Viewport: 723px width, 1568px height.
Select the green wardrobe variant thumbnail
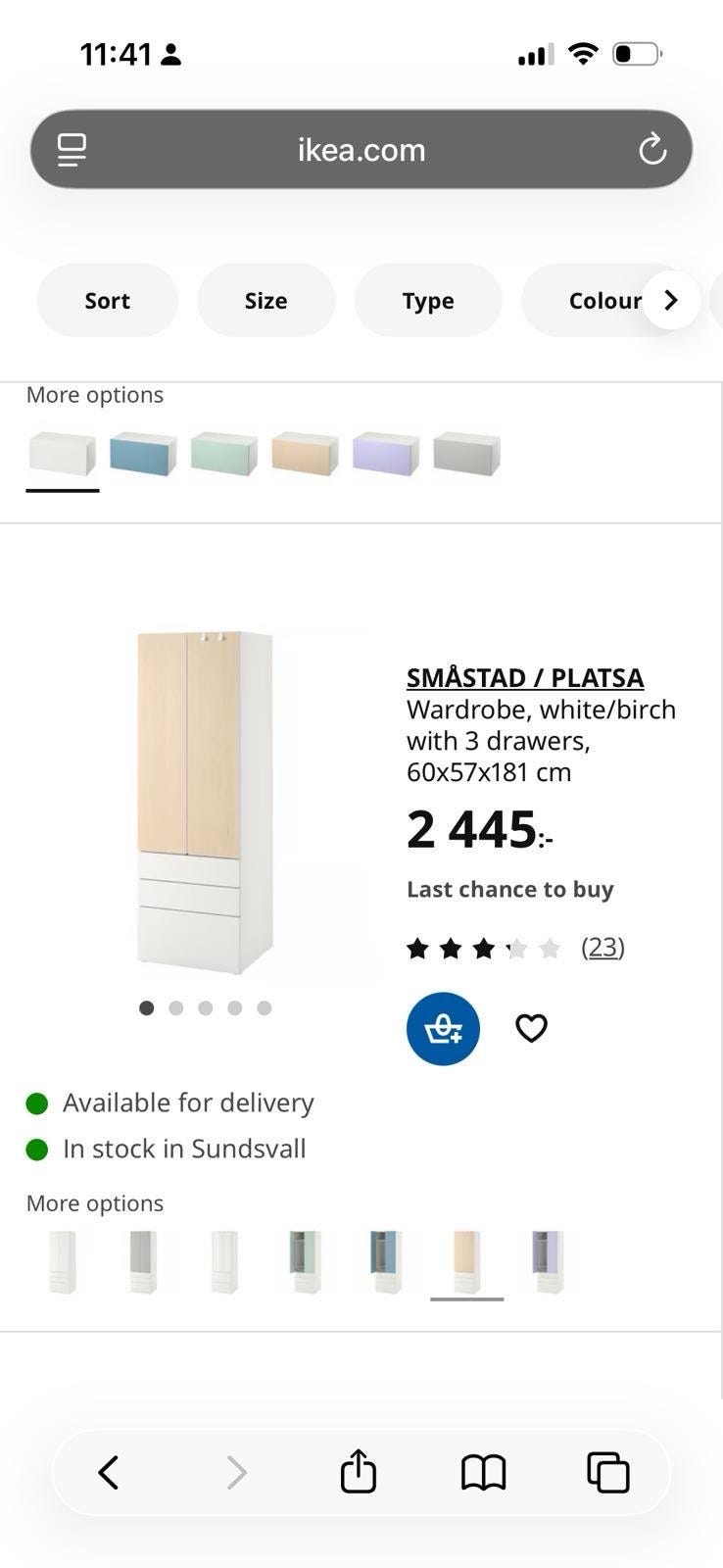(306, 1261)
